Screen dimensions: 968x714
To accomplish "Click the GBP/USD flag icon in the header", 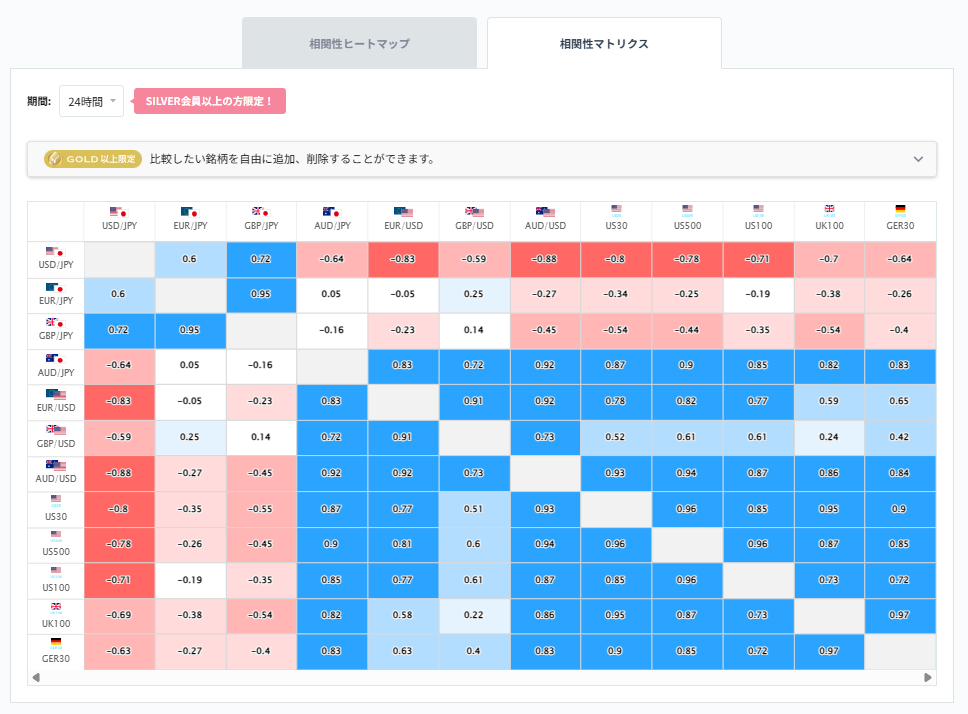I will [474, 212].
